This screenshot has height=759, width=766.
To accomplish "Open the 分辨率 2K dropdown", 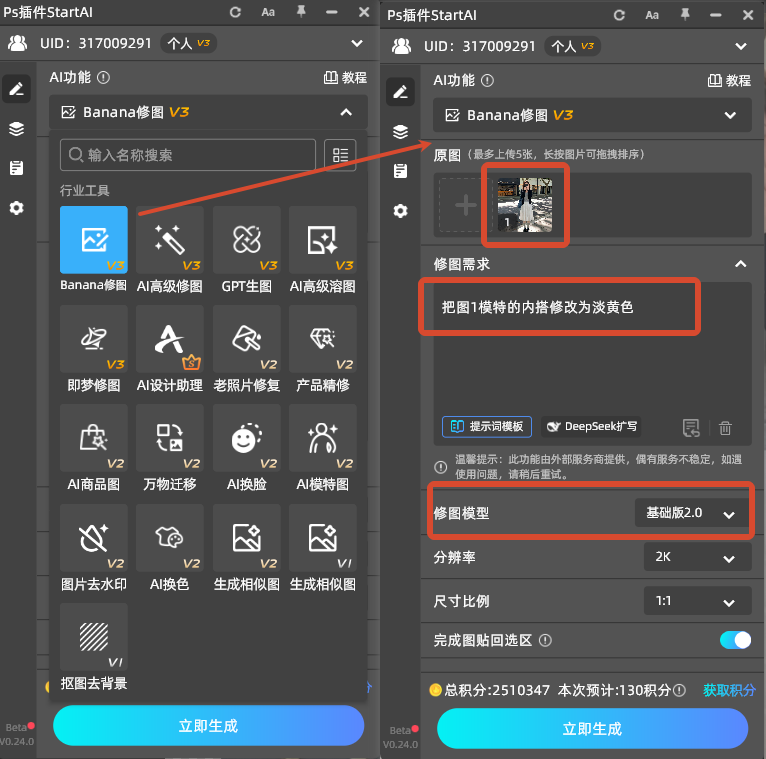I will click(697, 557).
